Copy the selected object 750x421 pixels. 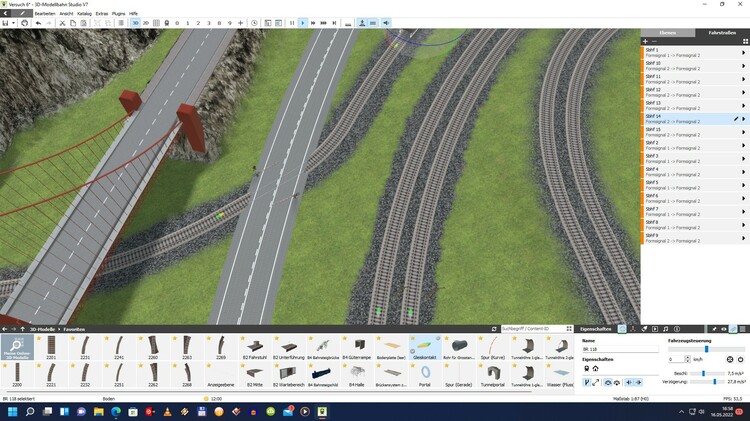73,23
